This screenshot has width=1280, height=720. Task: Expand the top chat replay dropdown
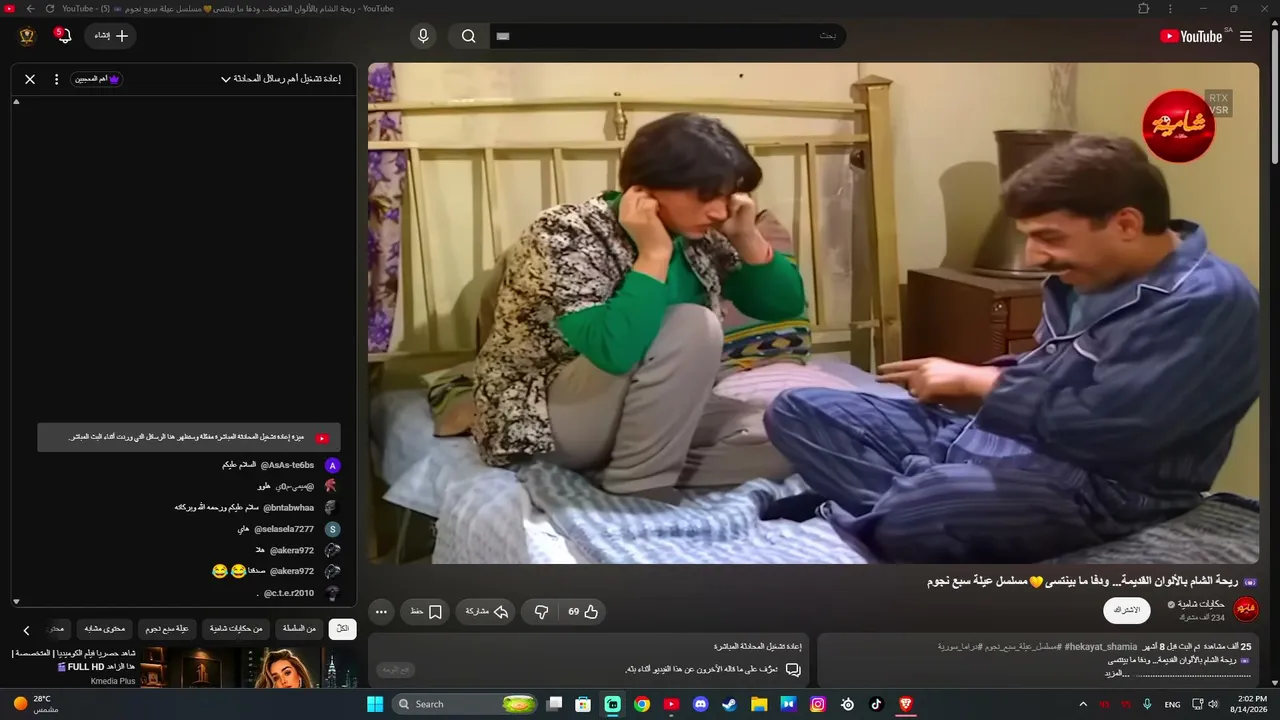click(280, 79)
